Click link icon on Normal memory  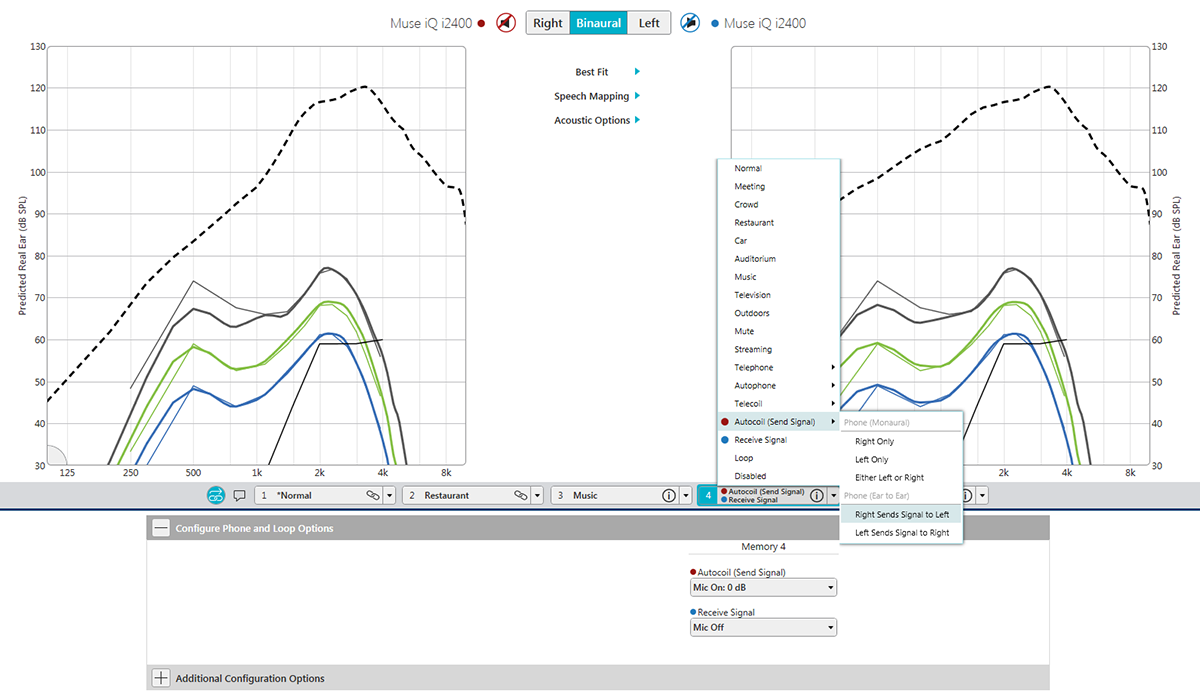[373, 495]
